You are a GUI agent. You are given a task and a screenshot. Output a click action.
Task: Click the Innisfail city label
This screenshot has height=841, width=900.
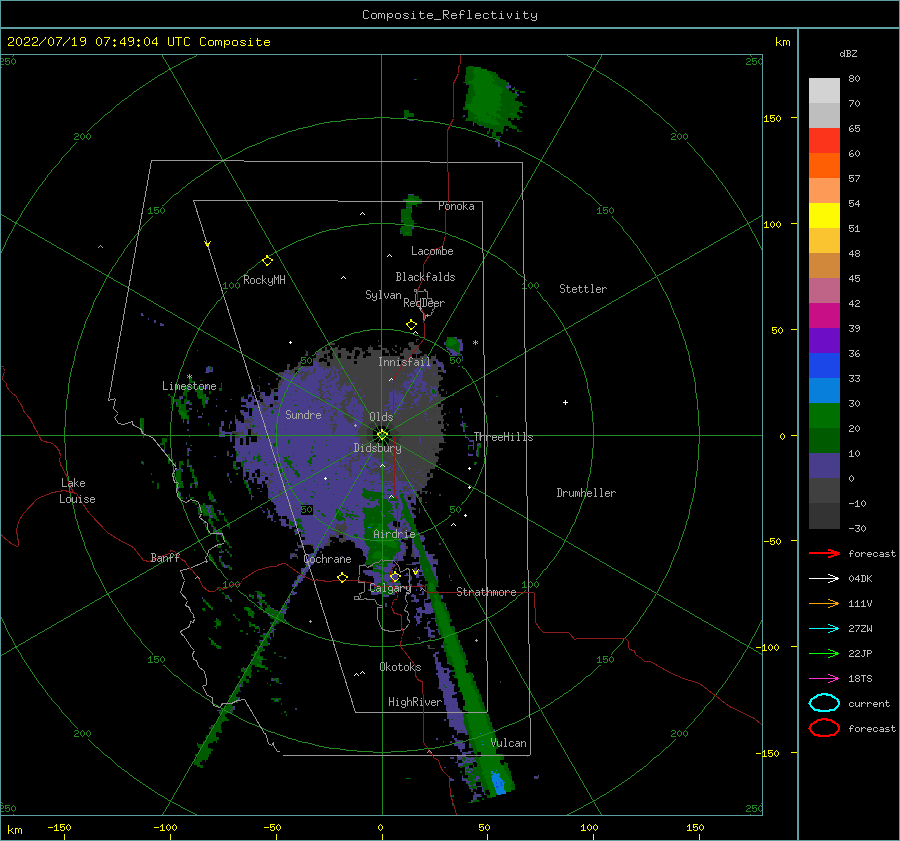[x=404, y=362]
